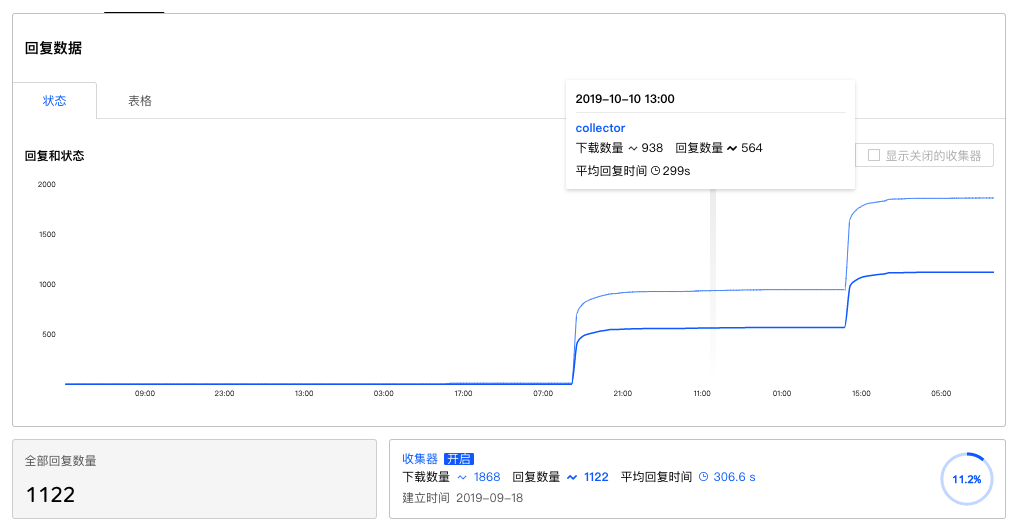The height and width of the screenshot is (531, 1021).
Task: Enable 显示关闭的收集器 checkbox
Action: tap(874, 155)
